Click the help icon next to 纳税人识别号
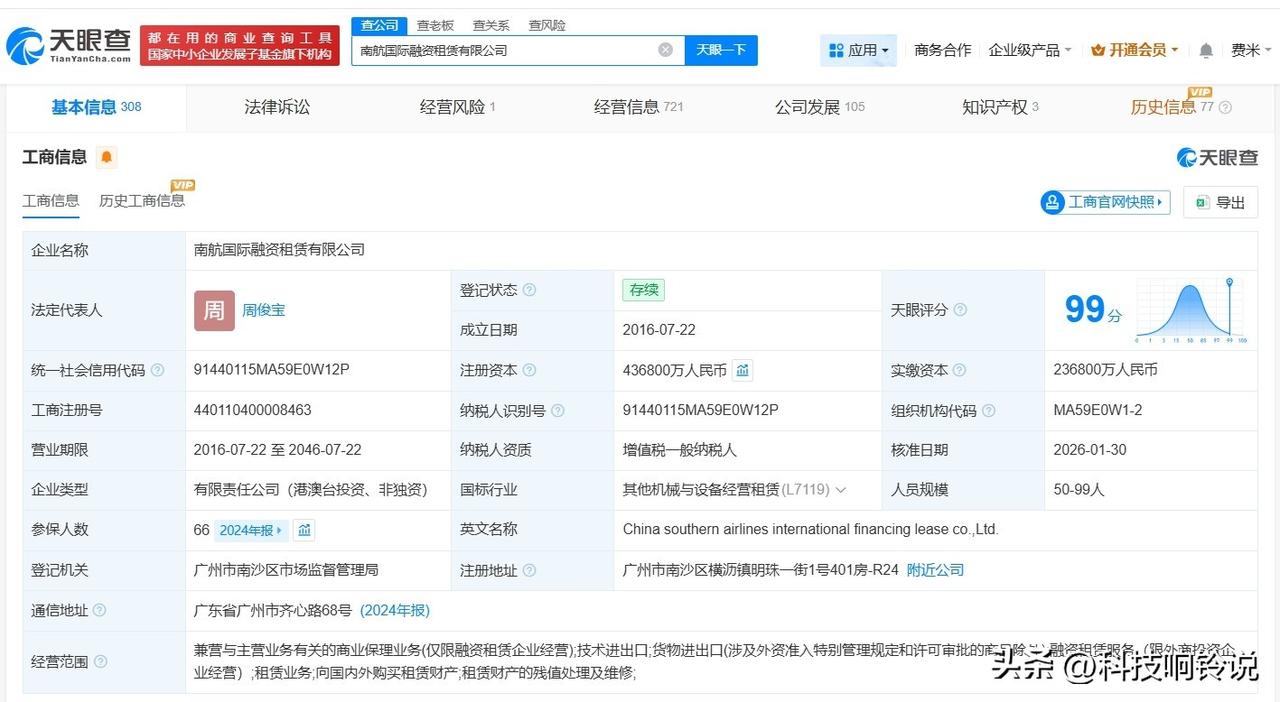1280x702 pixels. (x=557, y=410)
